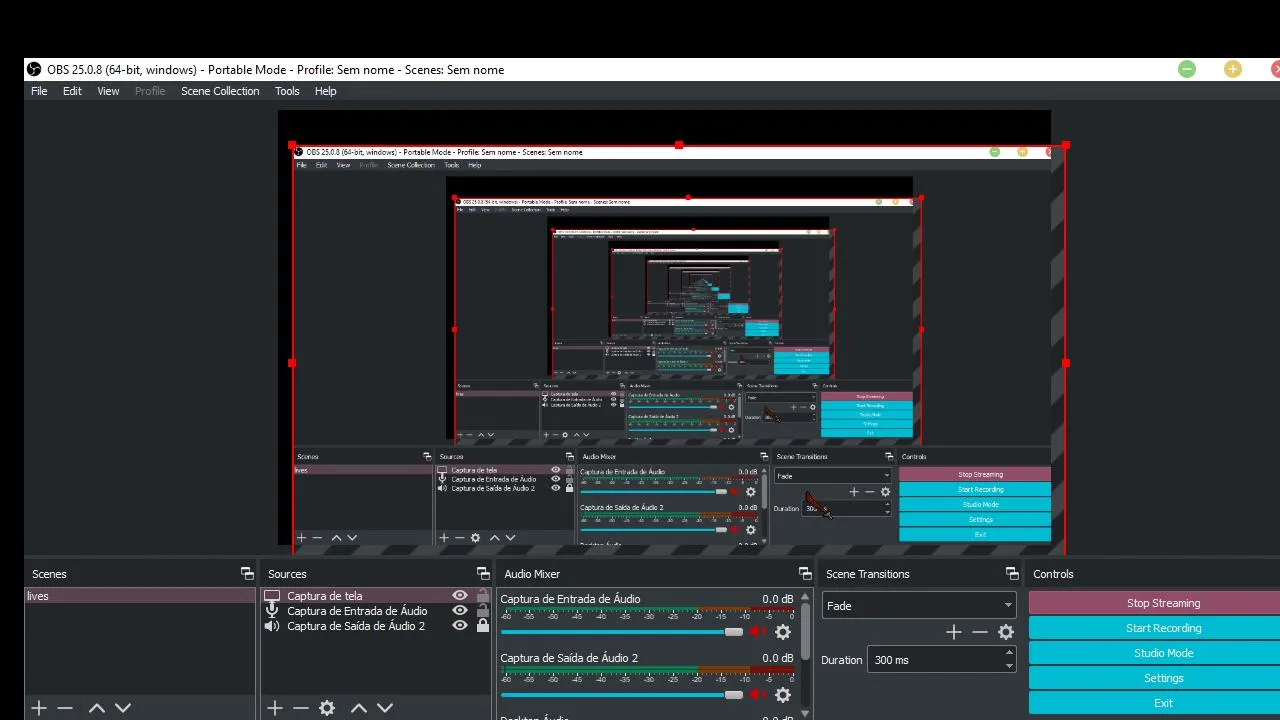
Task: Open transition properties gear icon
Action: [1006, 632]
